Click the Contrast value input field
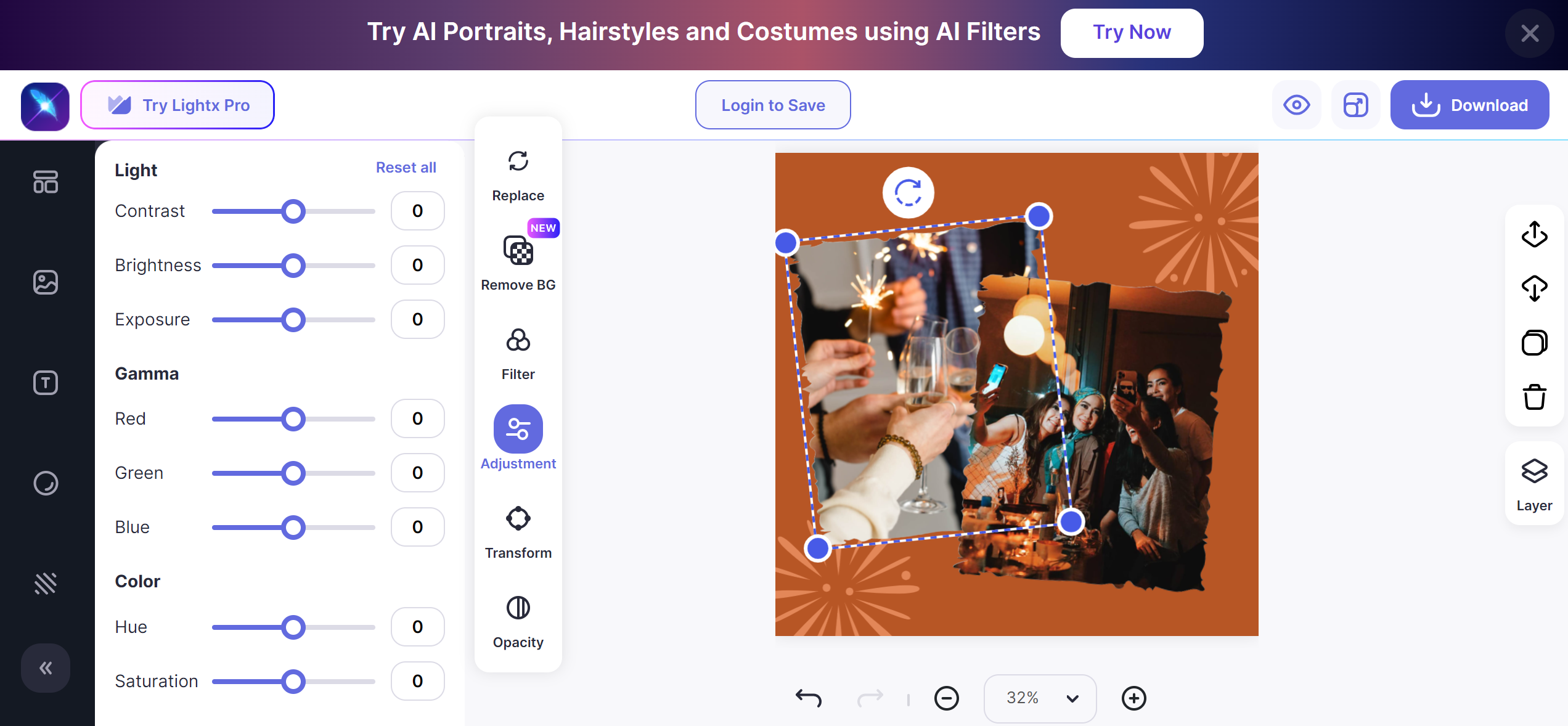The image size is (1568, 726). pyautogui.click(x=417, y=211)
